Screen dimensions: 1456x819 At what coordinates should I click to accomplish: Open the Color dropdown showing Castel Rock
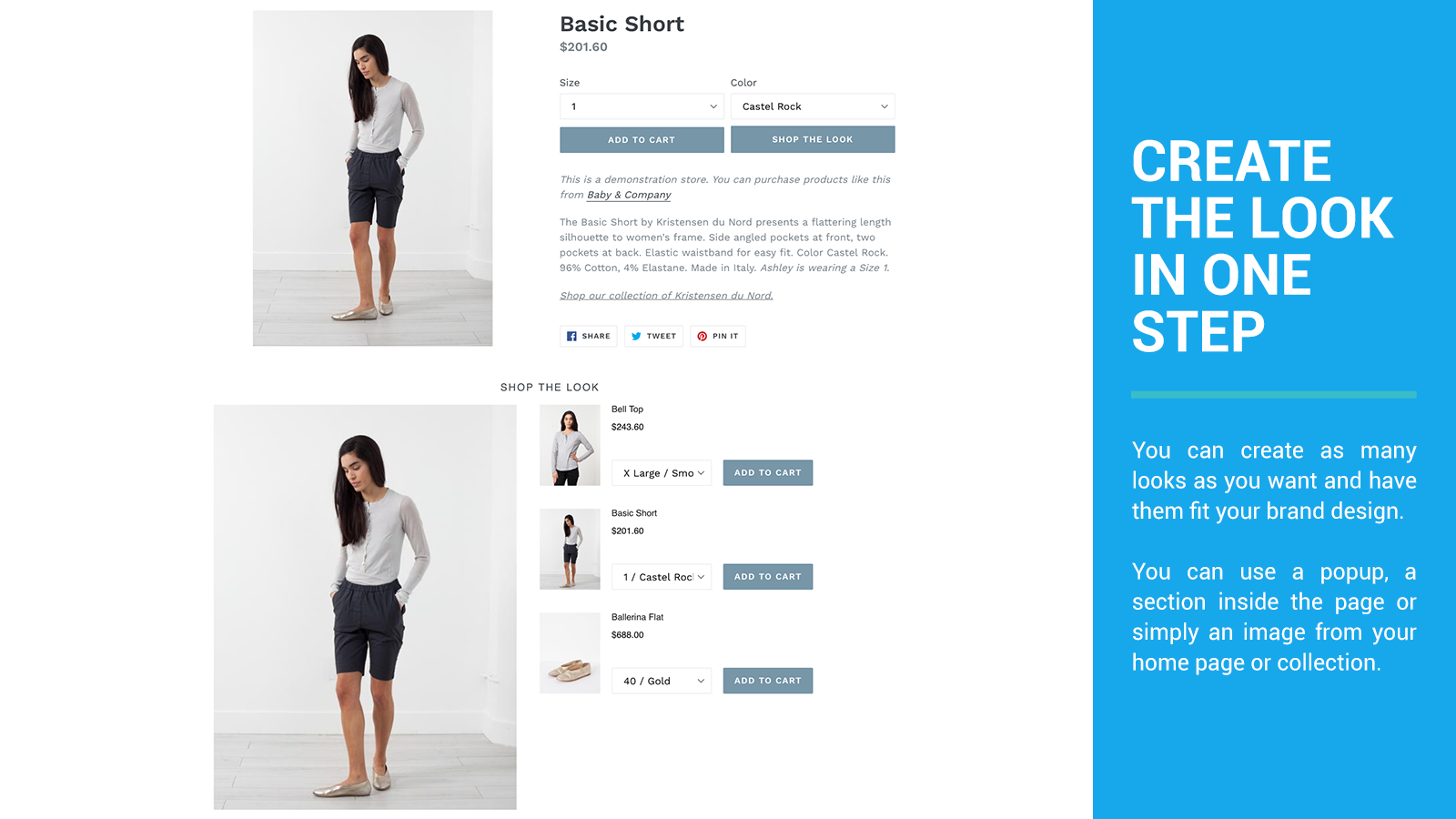tap(813, 106)
